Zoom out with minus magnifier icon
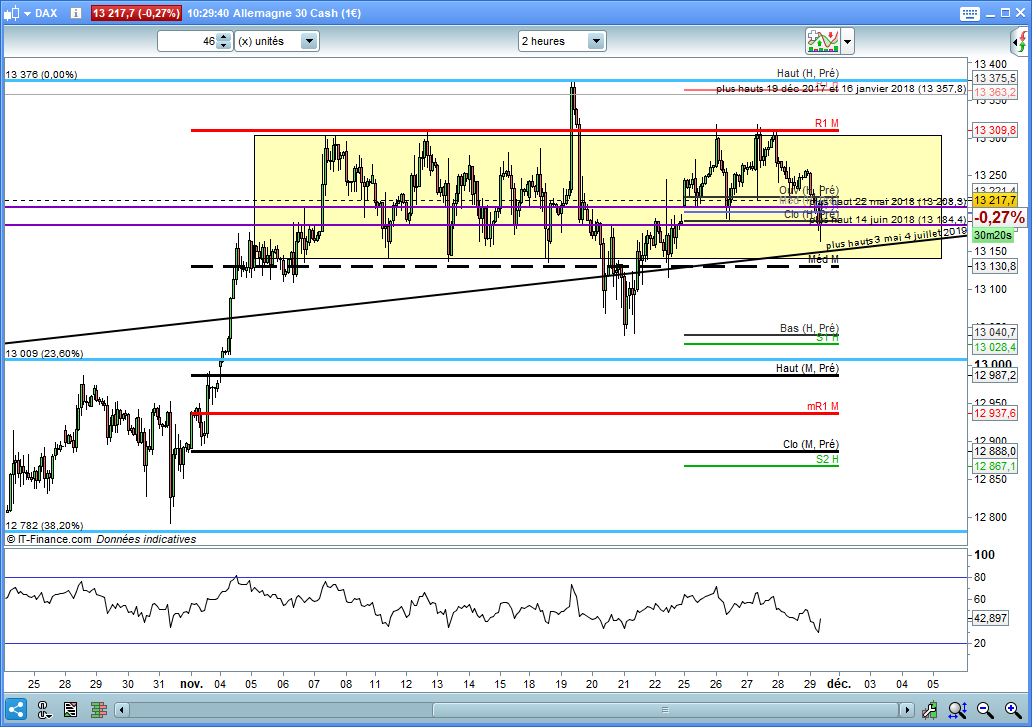The width and height of the screenshot is (1032, 727). pos(985,710)
